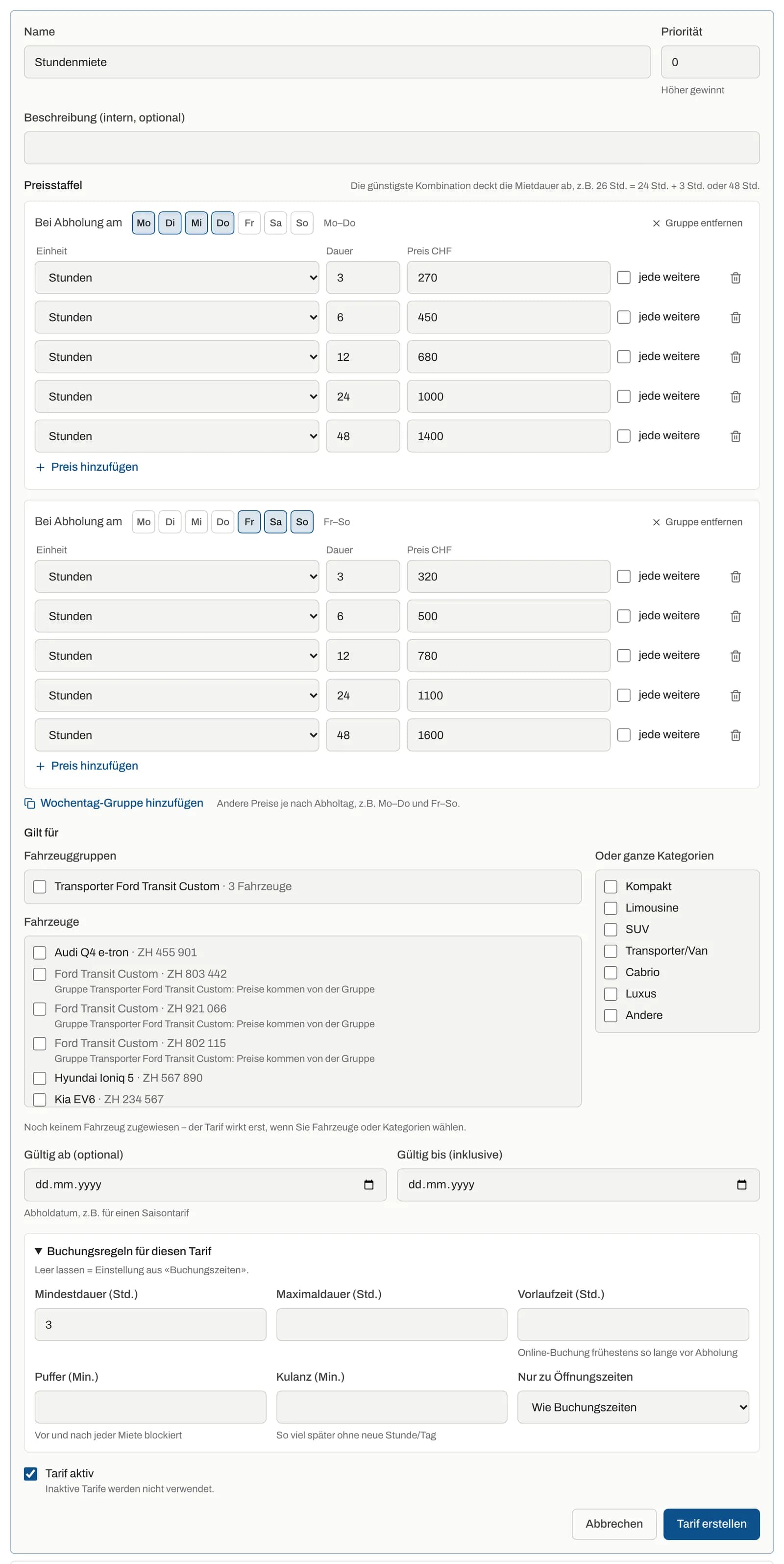Open the unit dropdown for the 320 CHF row
Screen dimensions: 784x1564
176,576
